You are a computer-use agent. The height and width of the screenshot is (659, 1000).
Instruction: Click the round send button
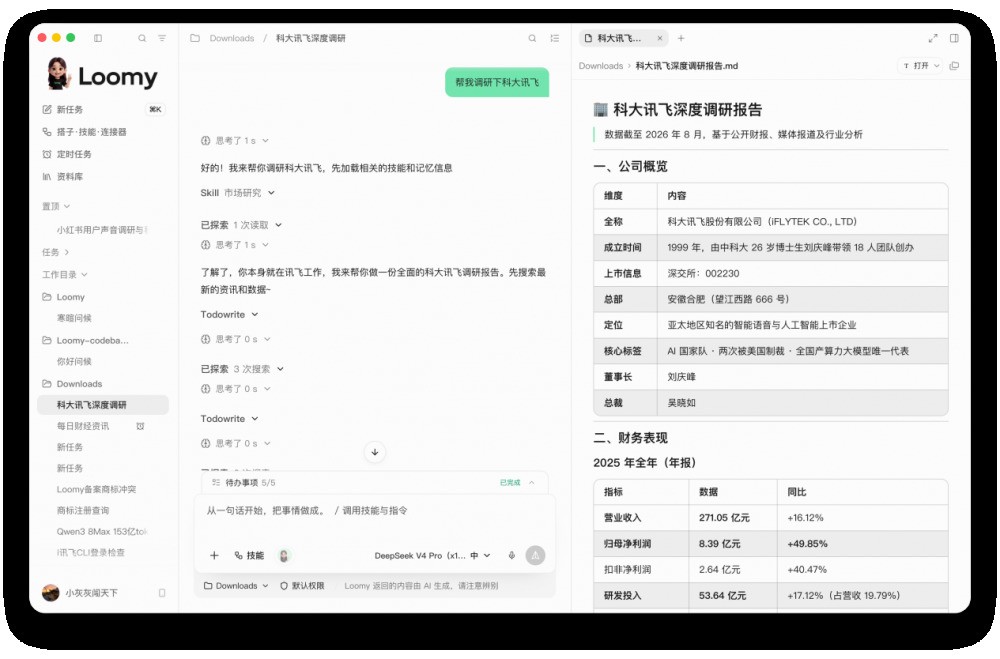point(535,556)
